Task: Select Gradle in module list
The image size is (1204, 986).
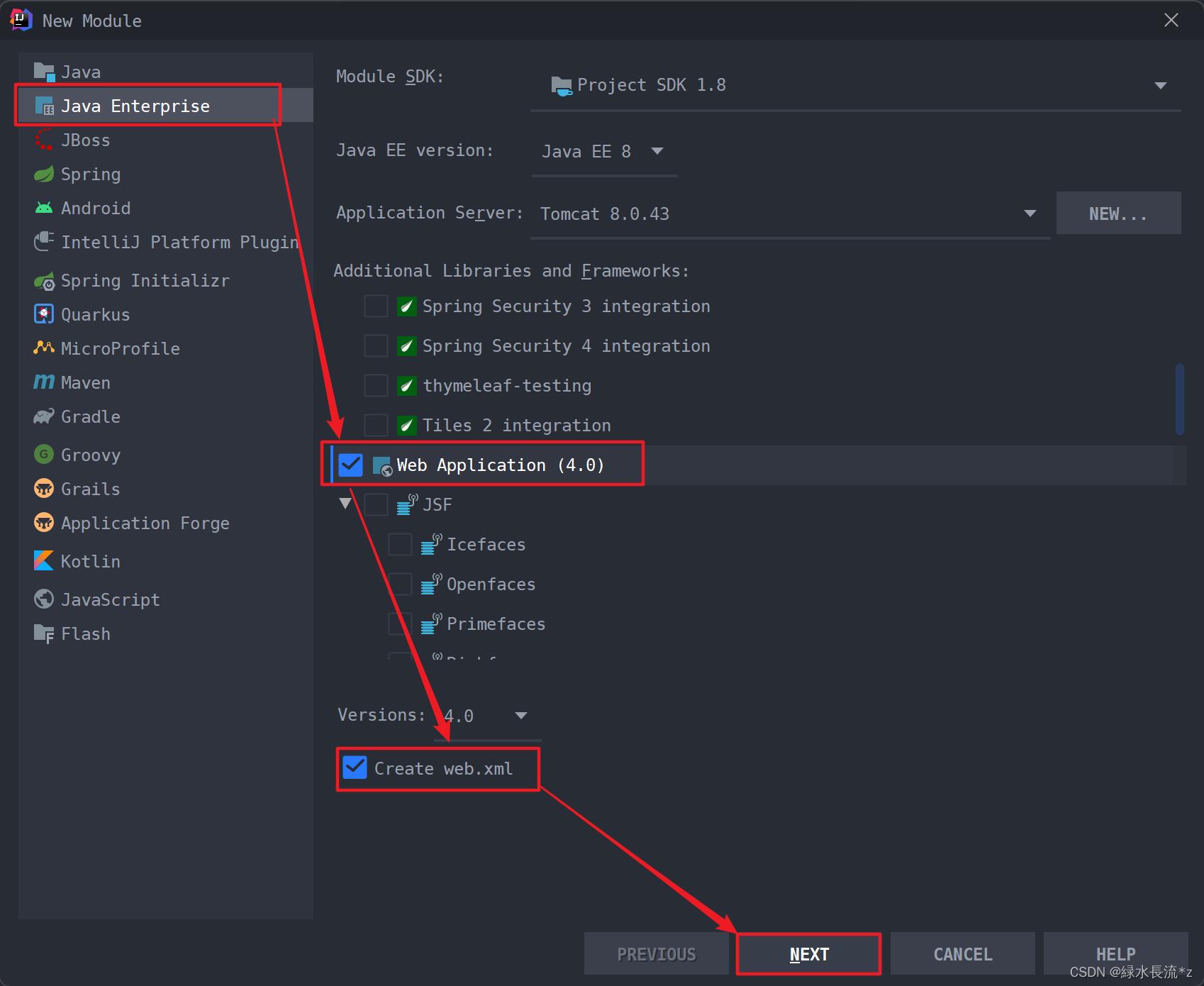Action: click(x=166, y=416)
